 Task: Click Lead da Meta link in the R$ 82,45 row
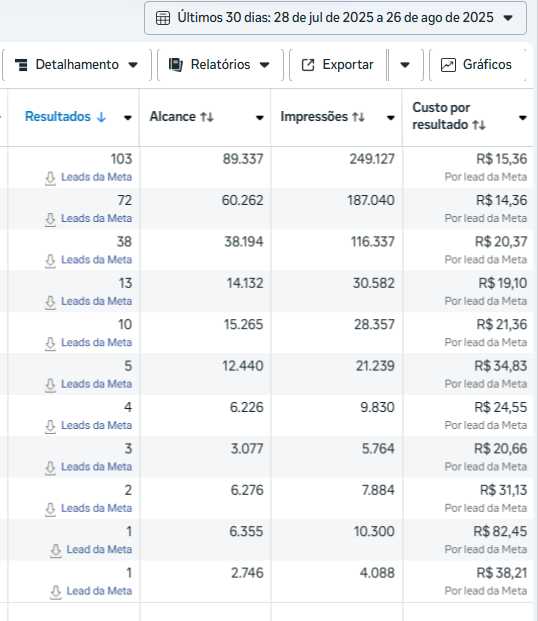click(99, 550)
